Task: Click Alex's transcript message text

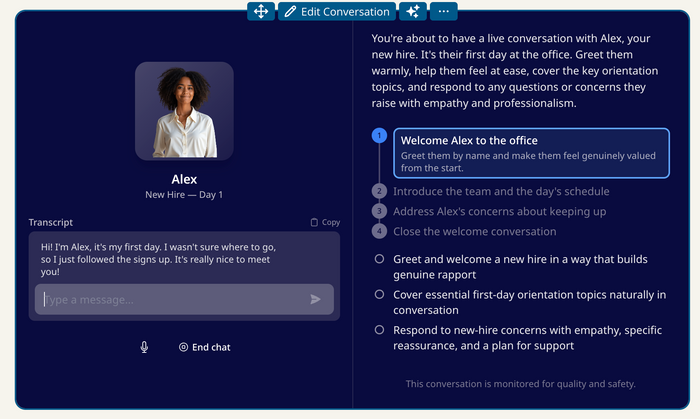Action: click(158, 259)
